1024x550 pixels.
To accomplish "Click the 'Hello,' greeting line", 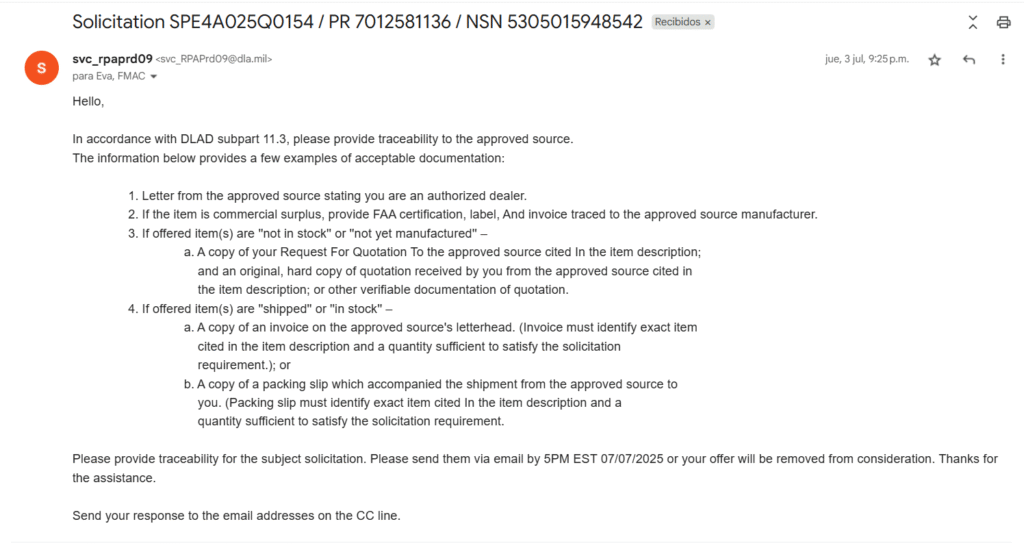I will tap(88, 101).
